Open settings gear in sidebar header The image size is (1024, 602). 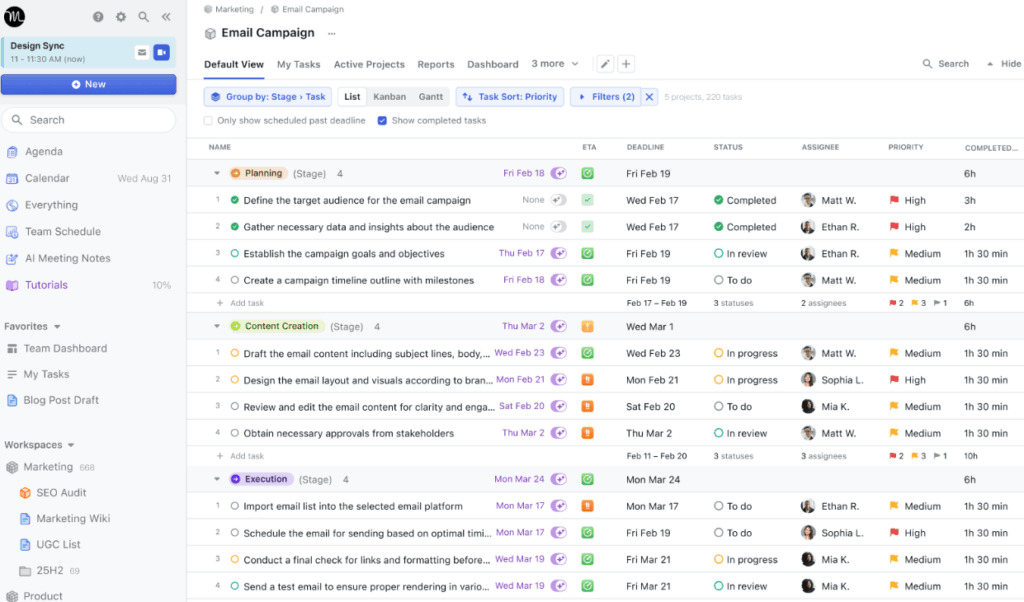(121, 17)
